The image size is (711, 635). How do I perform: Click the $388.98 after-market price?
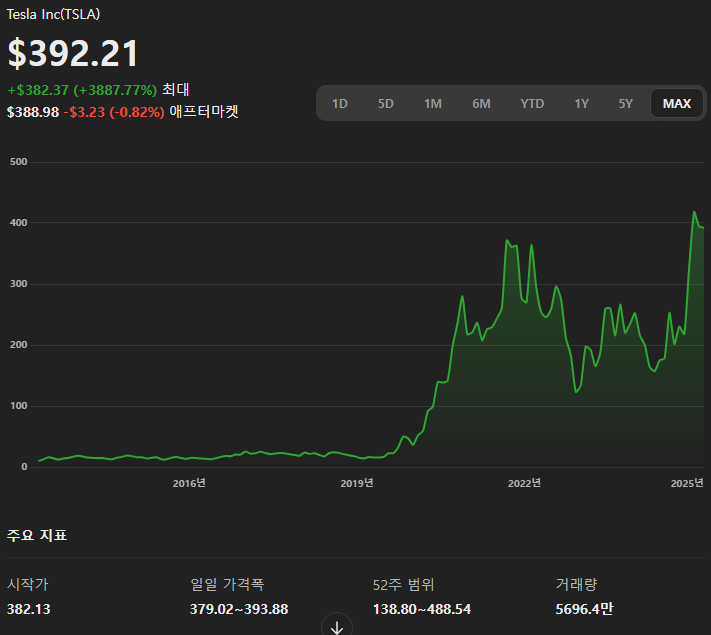tap(33, 112)
